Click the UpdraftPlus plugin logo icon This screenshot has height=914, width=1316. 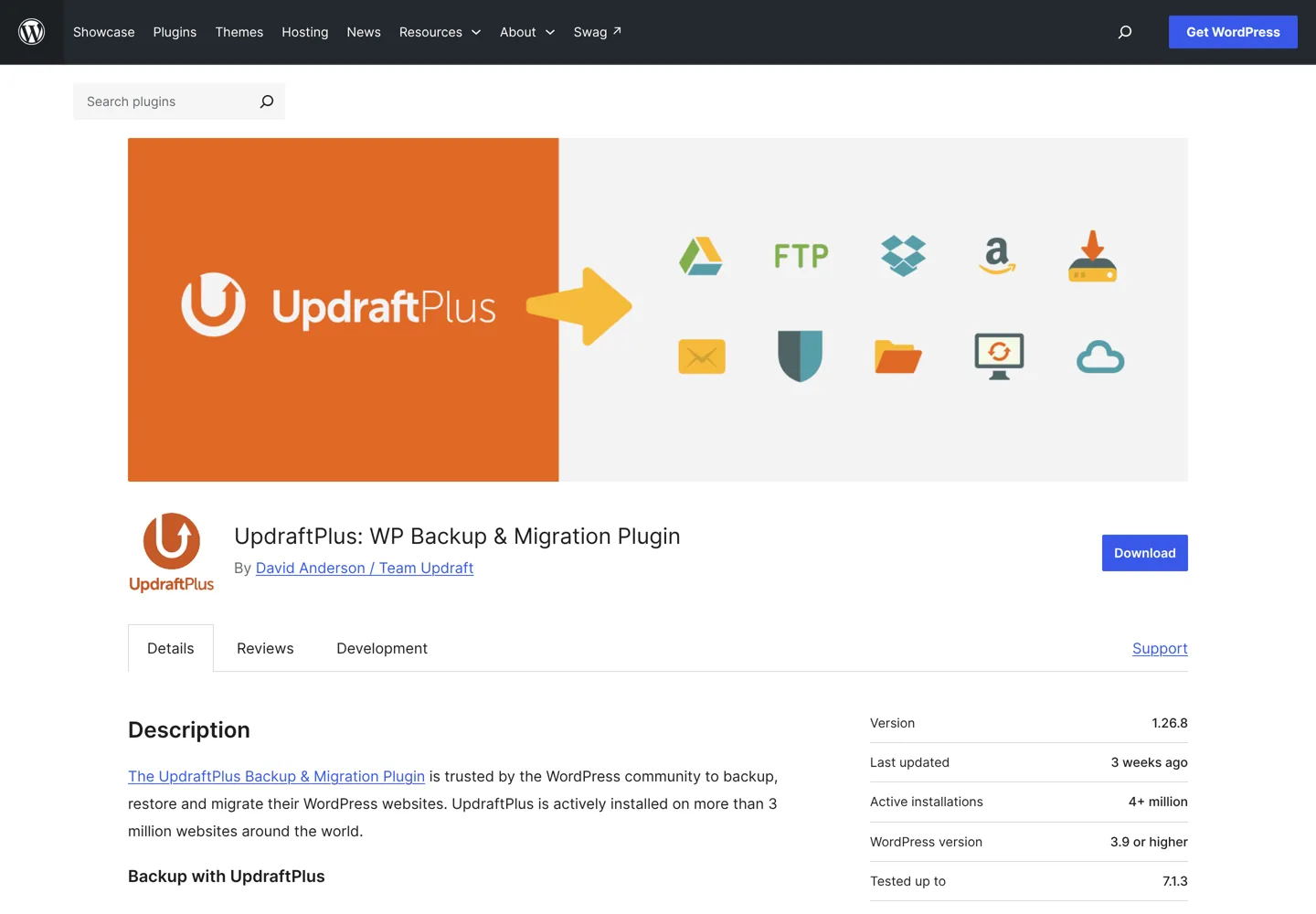172,553
